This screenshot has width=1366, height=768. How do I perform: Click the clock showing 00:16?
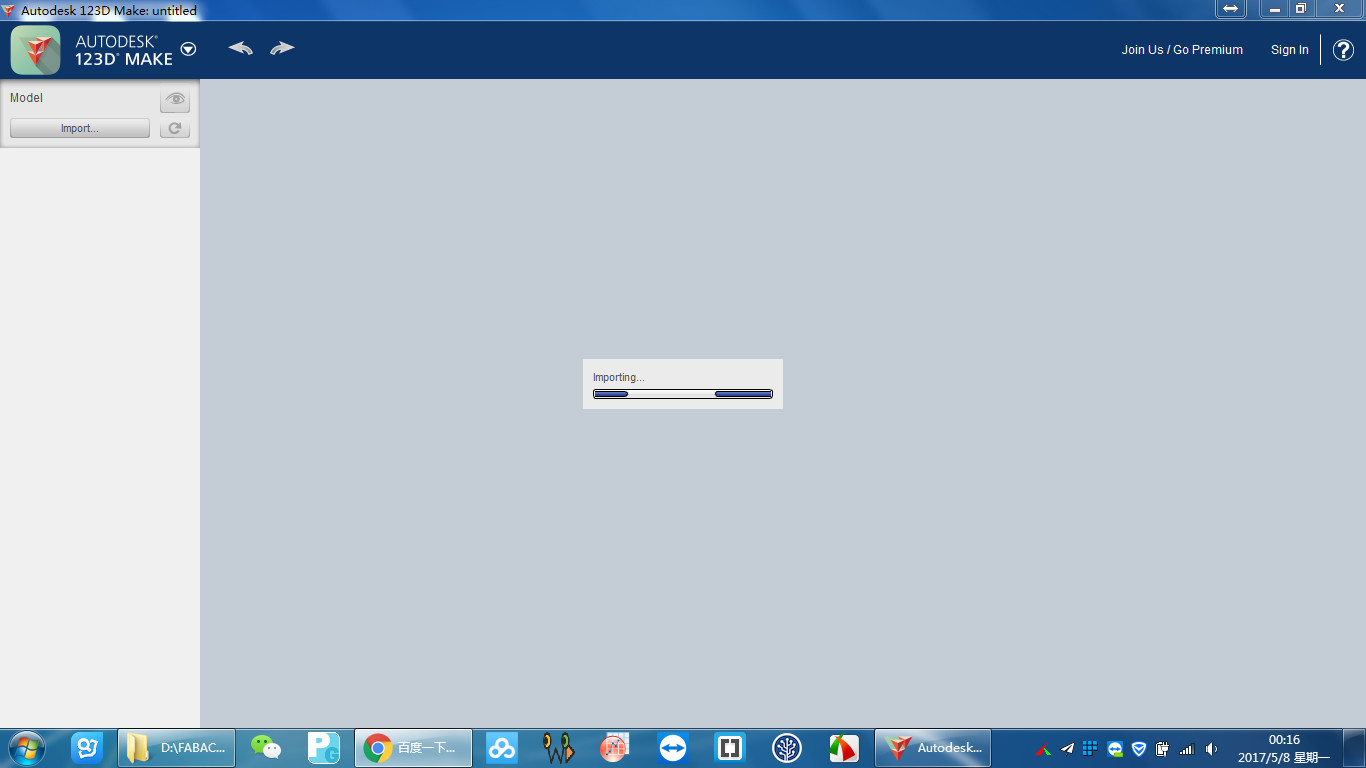pos(1284,740)
